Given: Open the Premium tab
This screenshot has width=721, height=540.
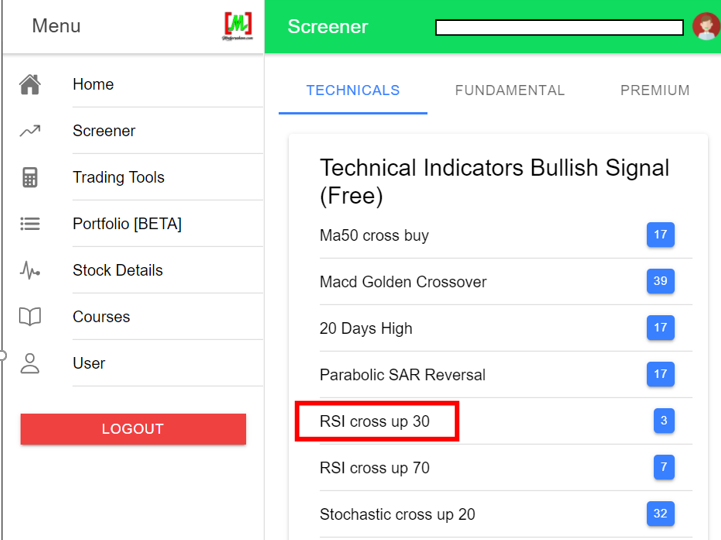Looking at the screenshot, I should pyautogui.click(x=655, y=90).
